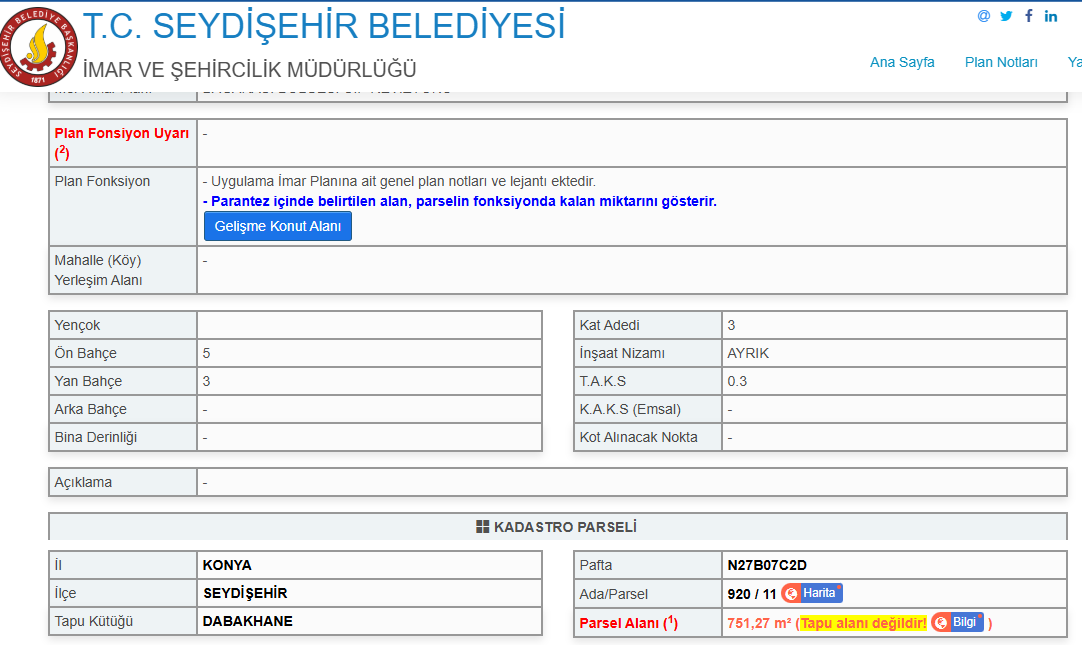This screenshot has width=1082, height=645.
Task: Click the globe icon on Bilgi button
Action: pos(941,622)
